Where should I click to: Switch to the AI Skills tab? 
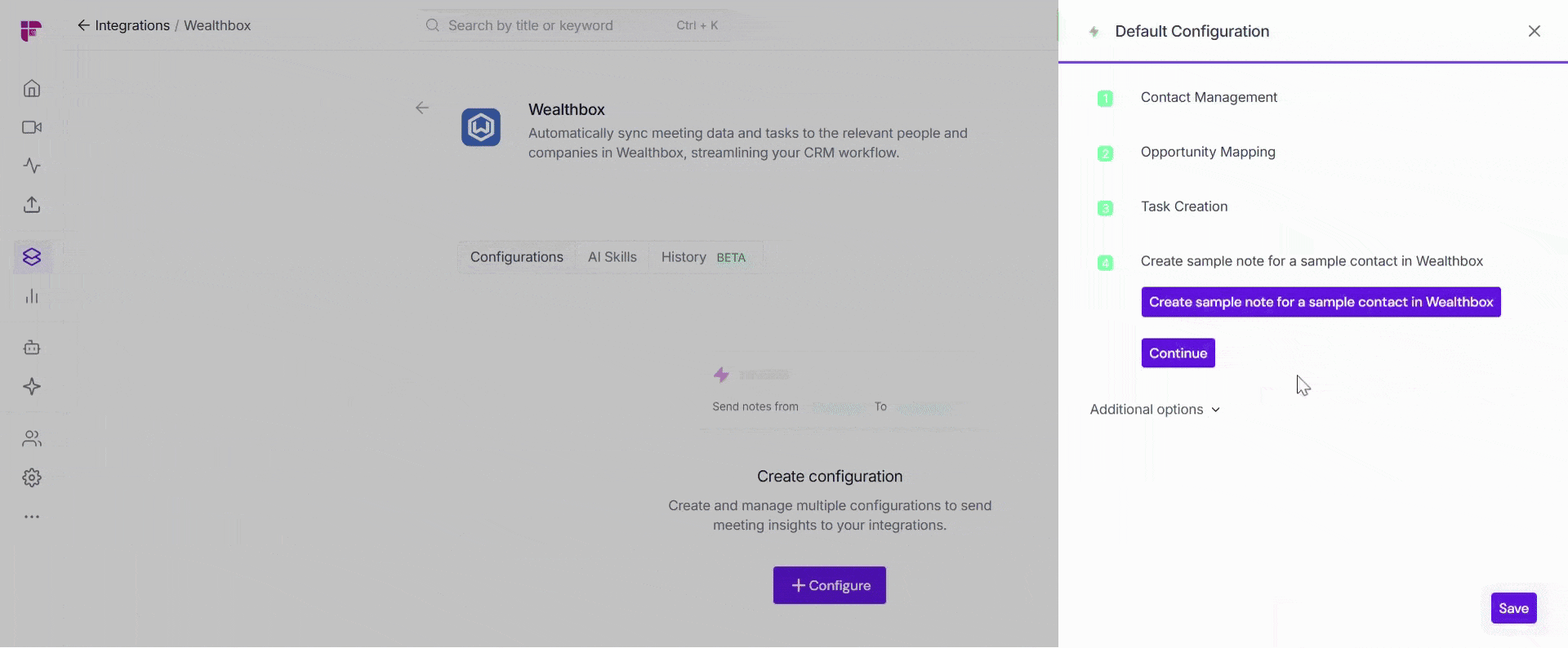(612, 257)
